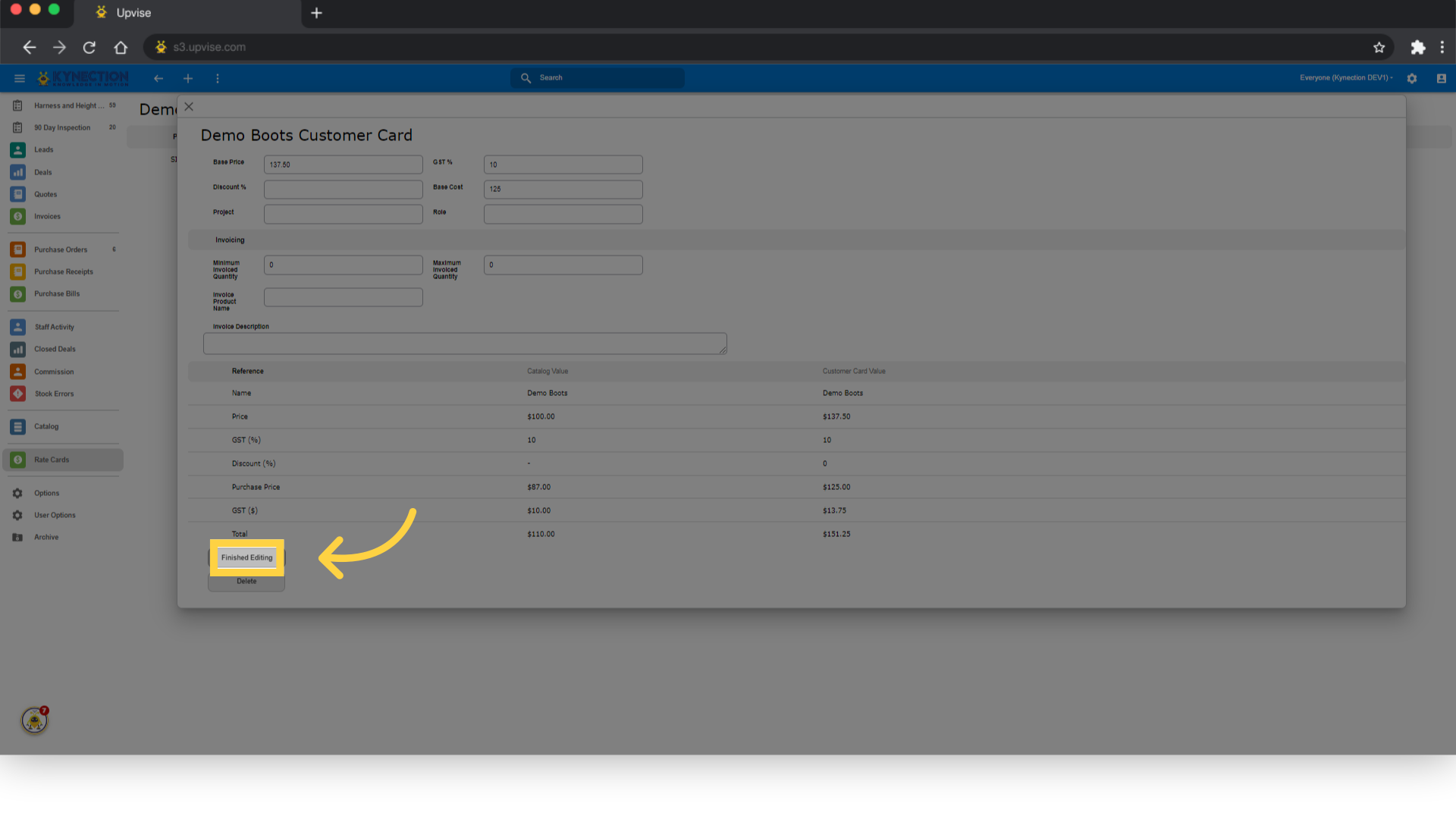Click the account profile icon at top right
Viewport: 1456px width, 819px height.
click(1442, 78)
